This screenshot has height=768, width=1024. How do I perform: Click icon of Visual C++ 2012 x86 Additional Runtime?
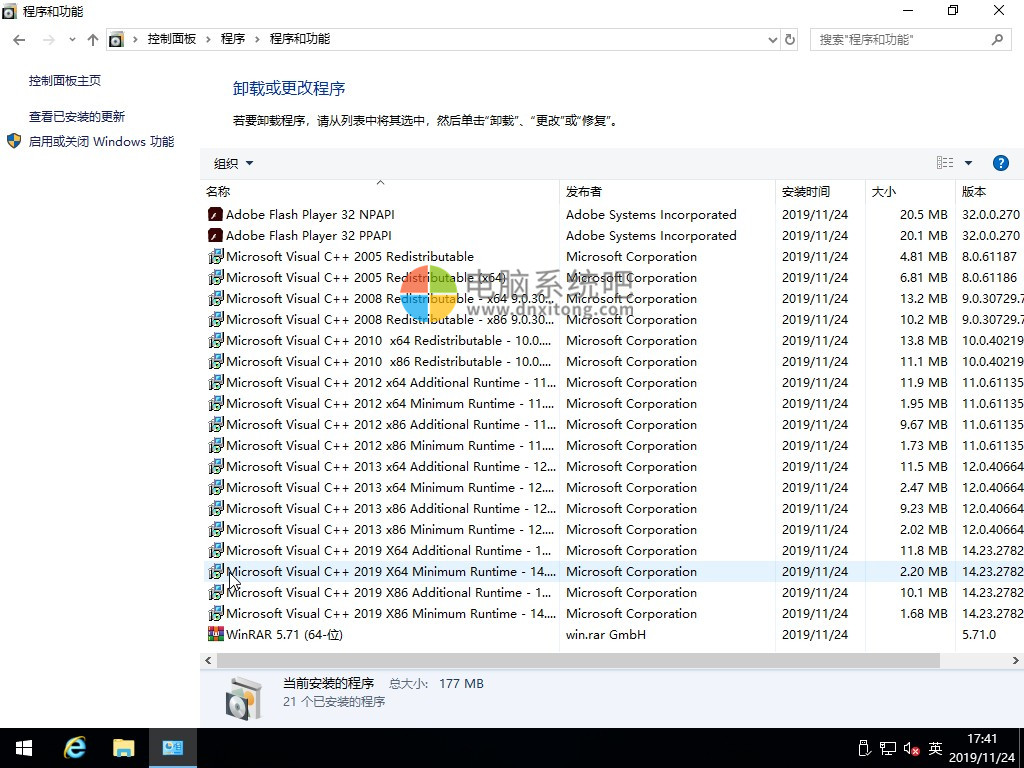(216, 424)
